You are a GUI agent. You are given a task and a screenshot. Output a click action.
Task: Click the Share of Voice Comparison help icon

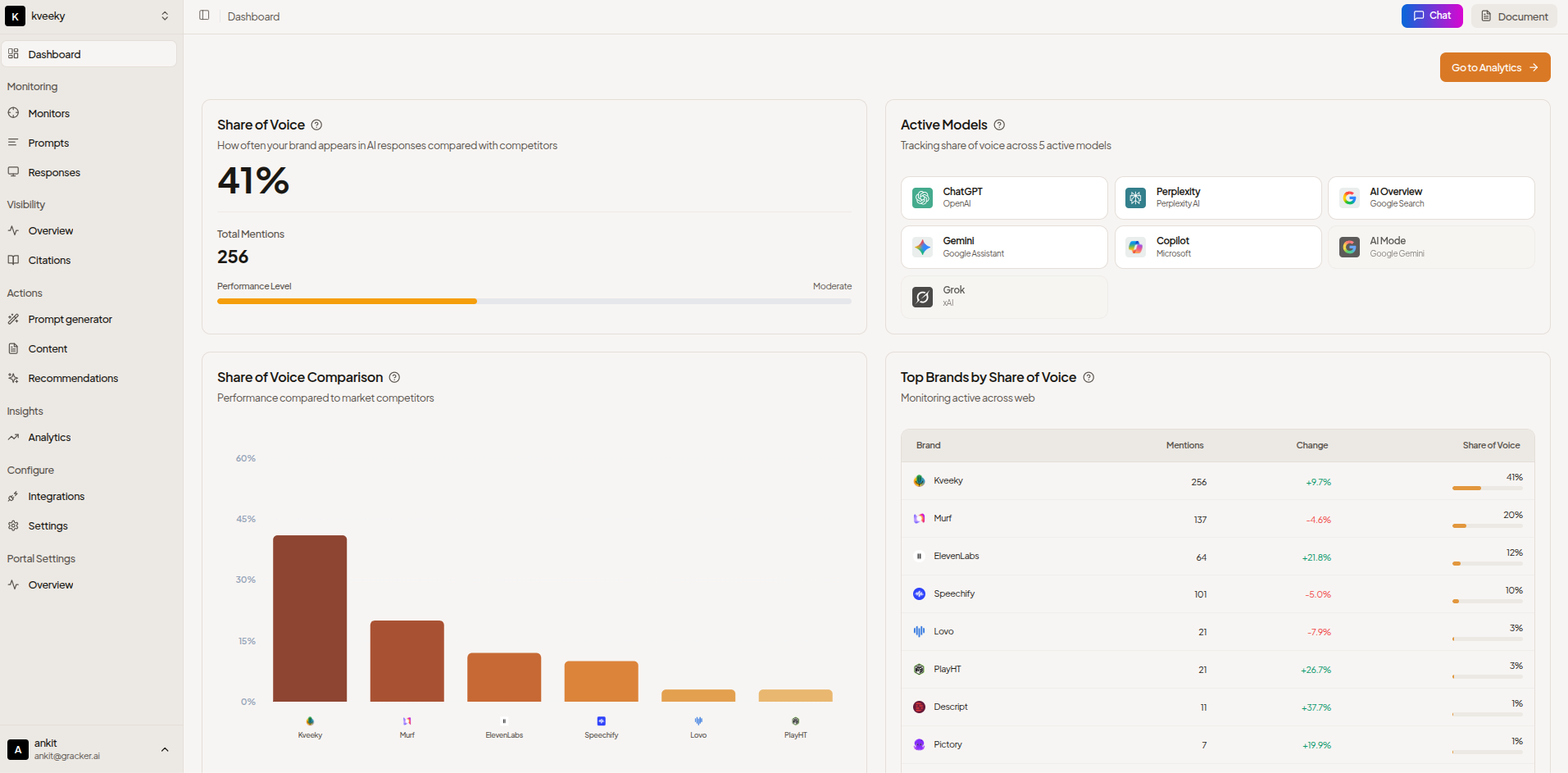[394, 378]
